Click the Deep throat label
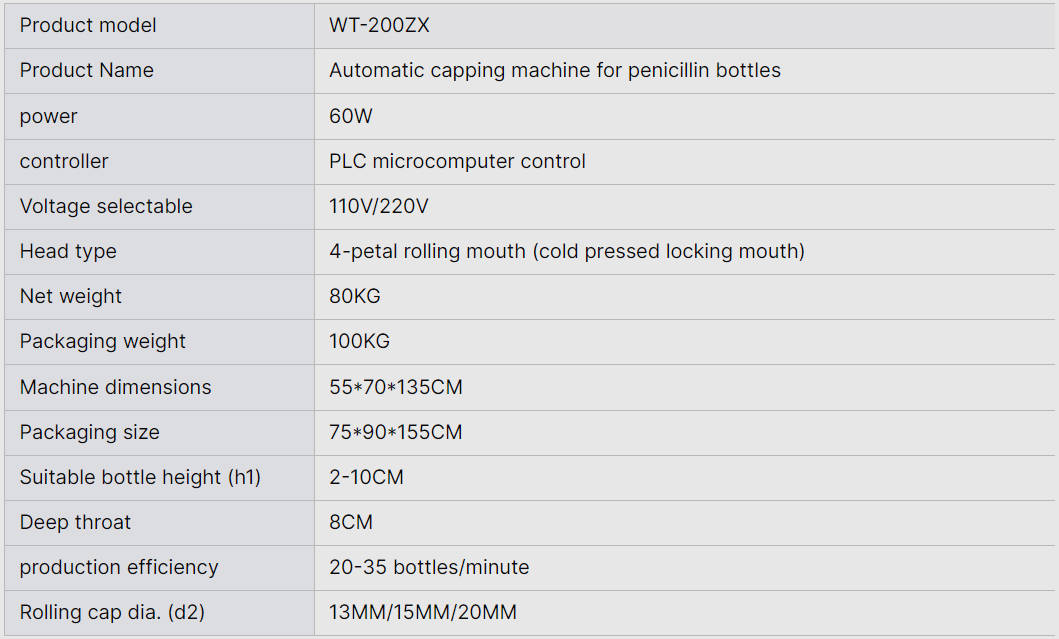The width and height of the screenshot is (1059, 639). [75, 522]
